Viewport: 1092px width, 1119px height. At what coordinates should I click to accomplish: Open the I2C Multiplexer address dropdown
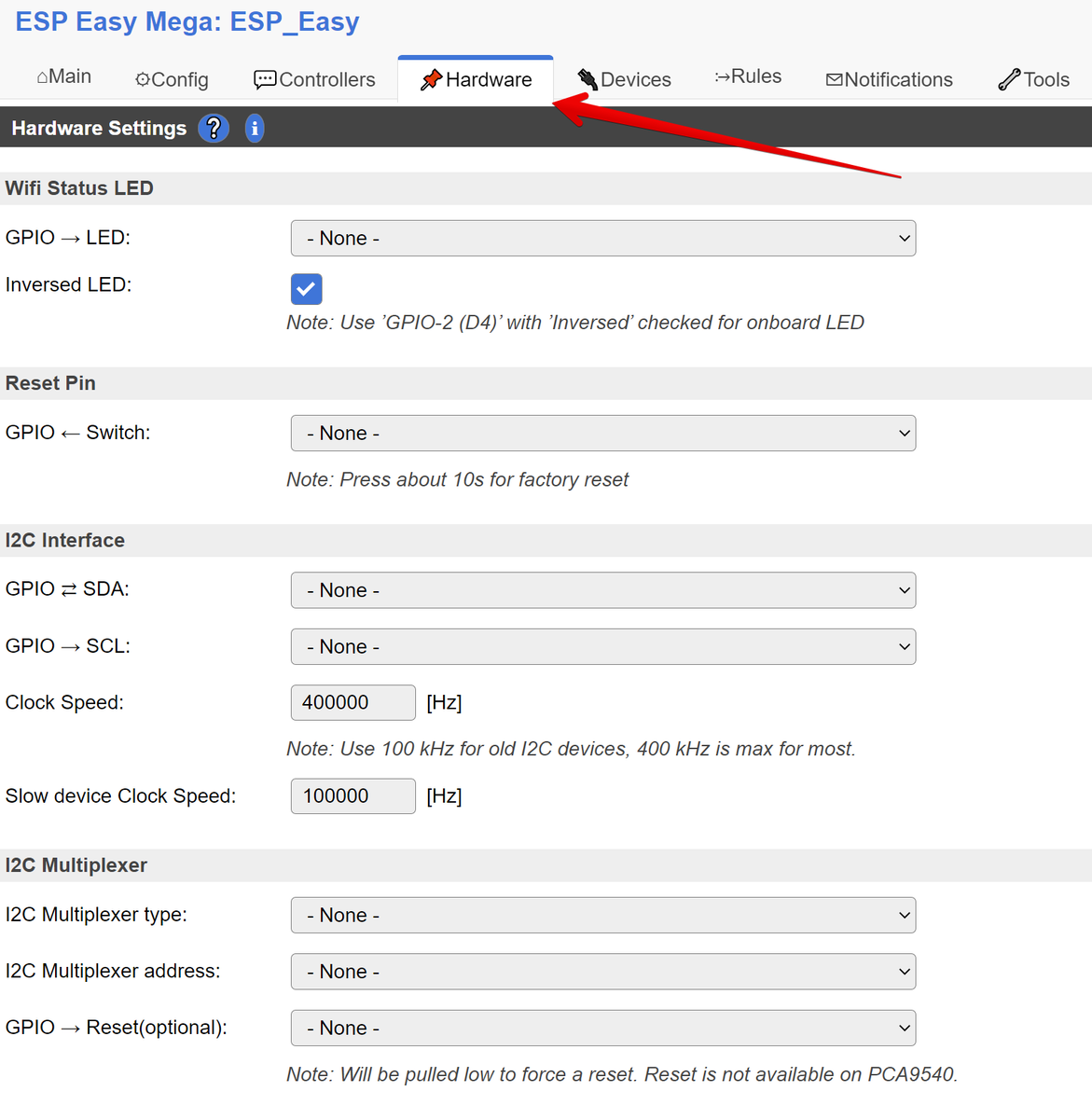pyautogui.click(x=603, y=972)
